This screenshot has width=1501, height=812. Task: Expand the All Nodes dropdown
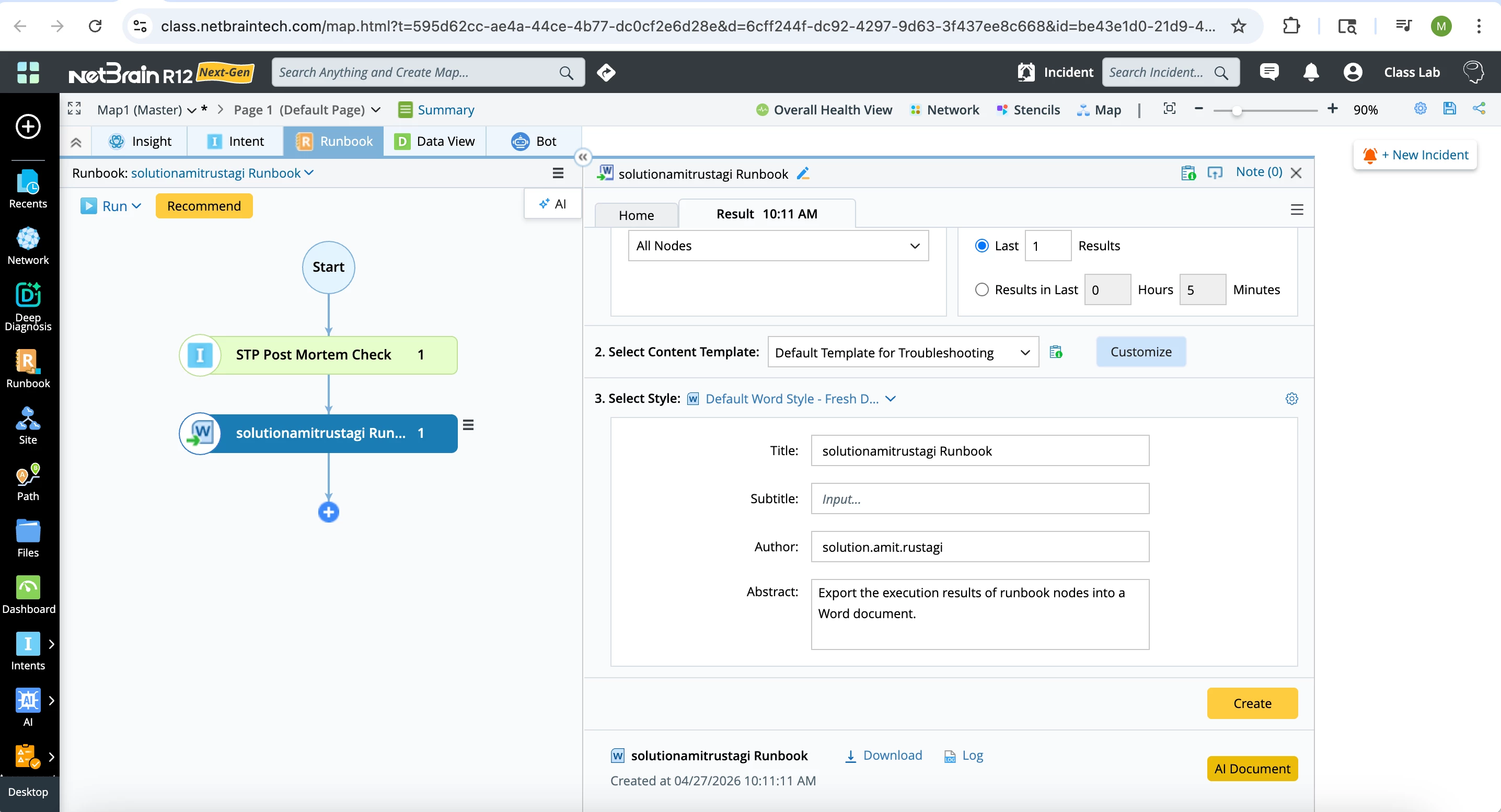coord(778,246)
